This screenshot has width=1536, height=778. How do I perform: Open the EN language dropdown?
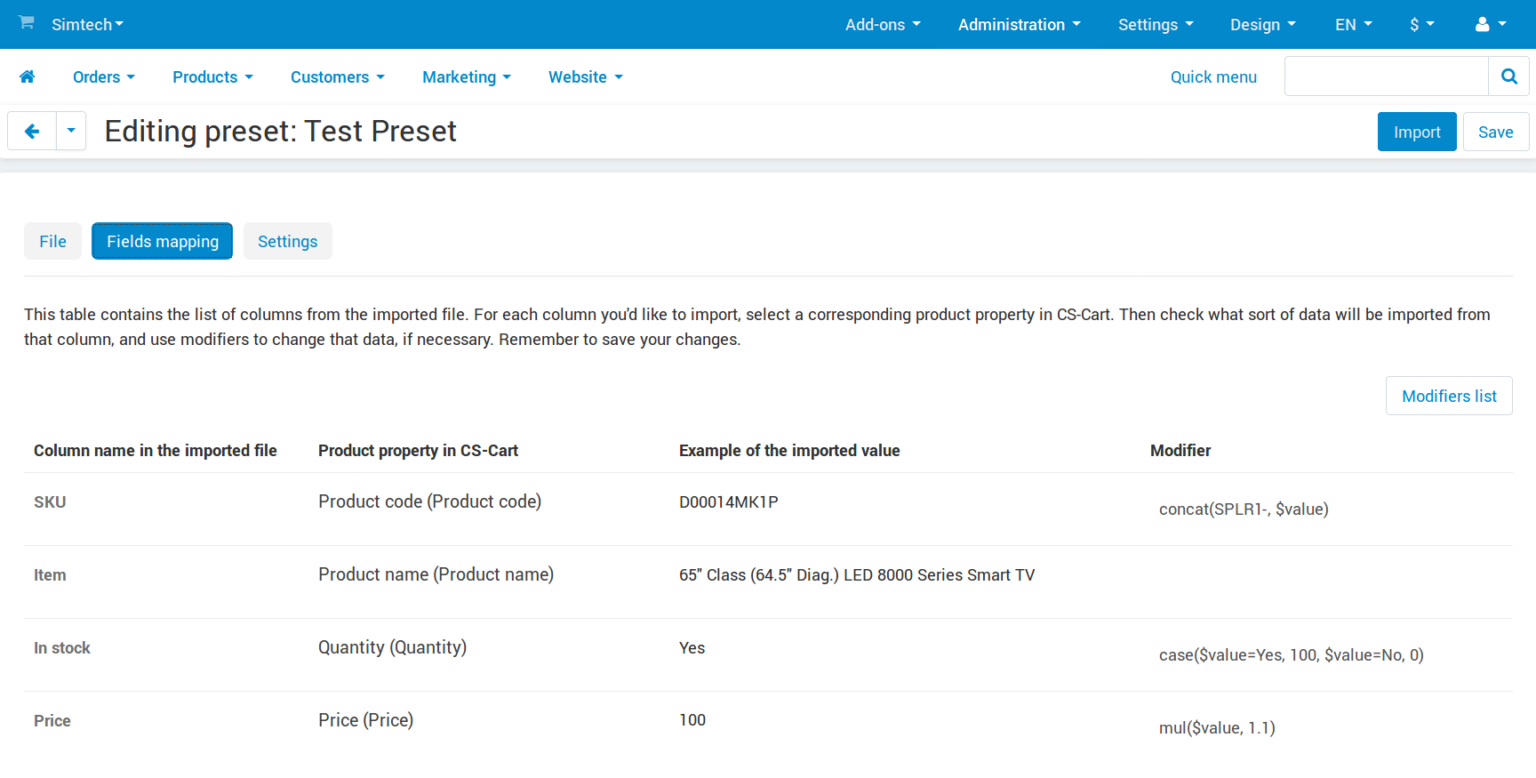tap(1352, 24)
